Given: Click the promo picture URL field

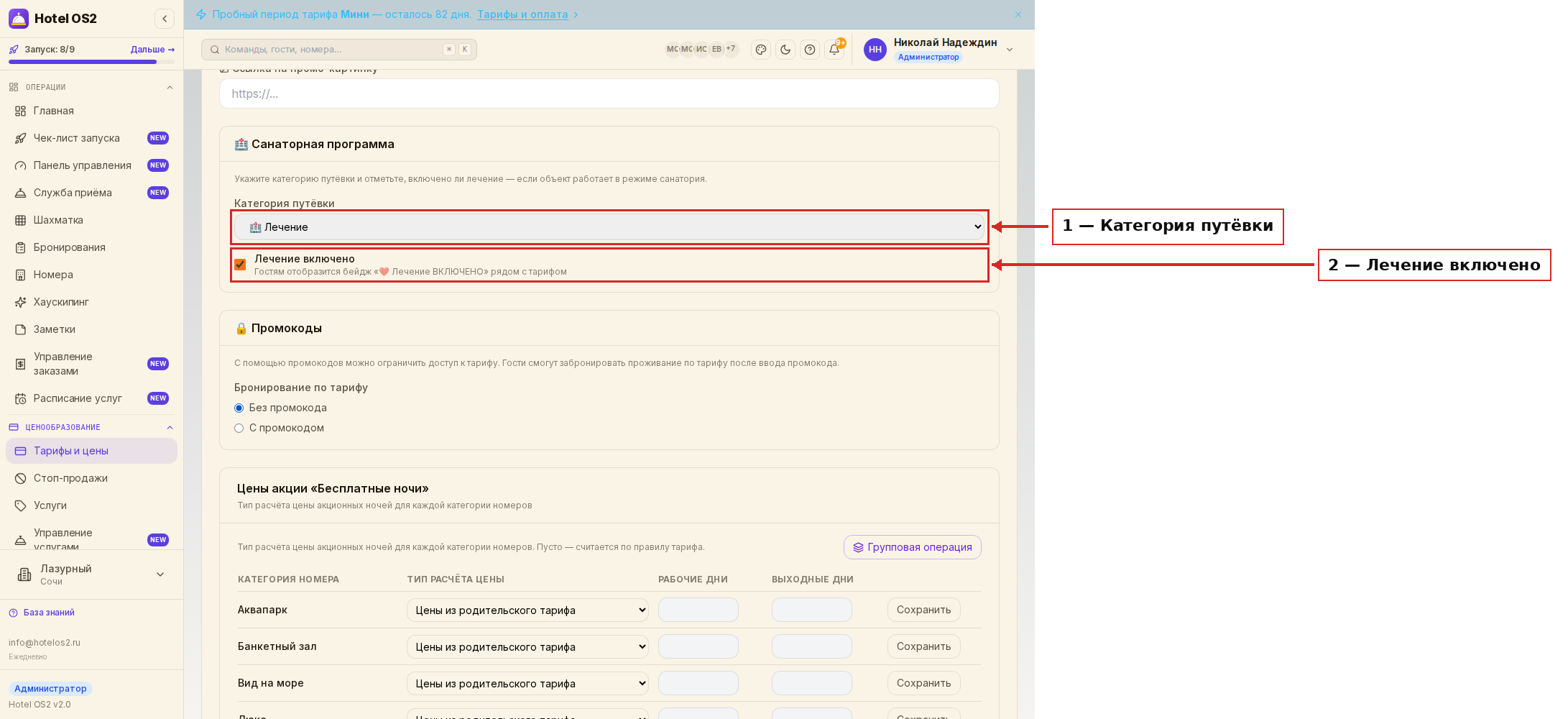Looking at the screenshot, I should point(609,93).
